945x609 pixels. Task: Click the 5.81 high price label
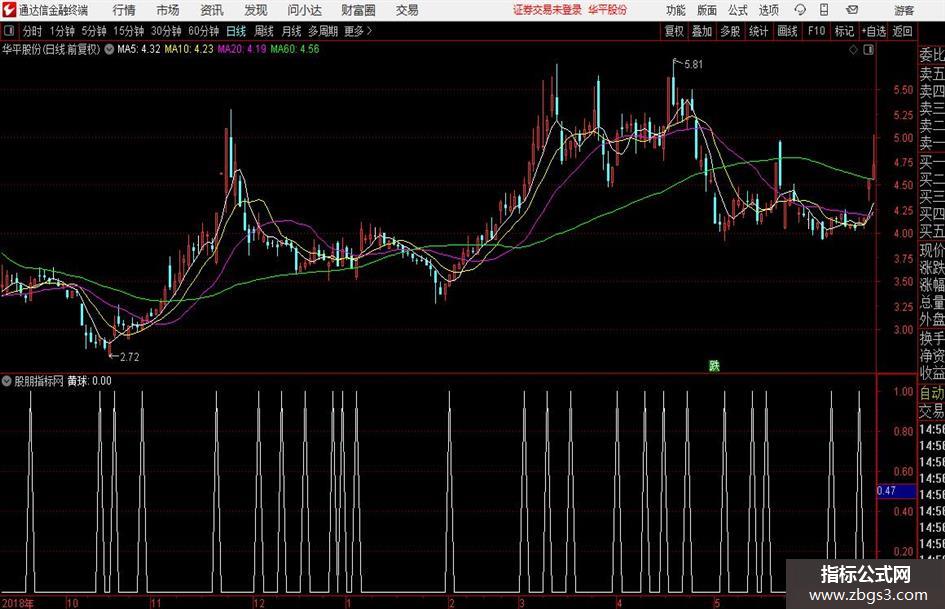(x=694, y=64)
